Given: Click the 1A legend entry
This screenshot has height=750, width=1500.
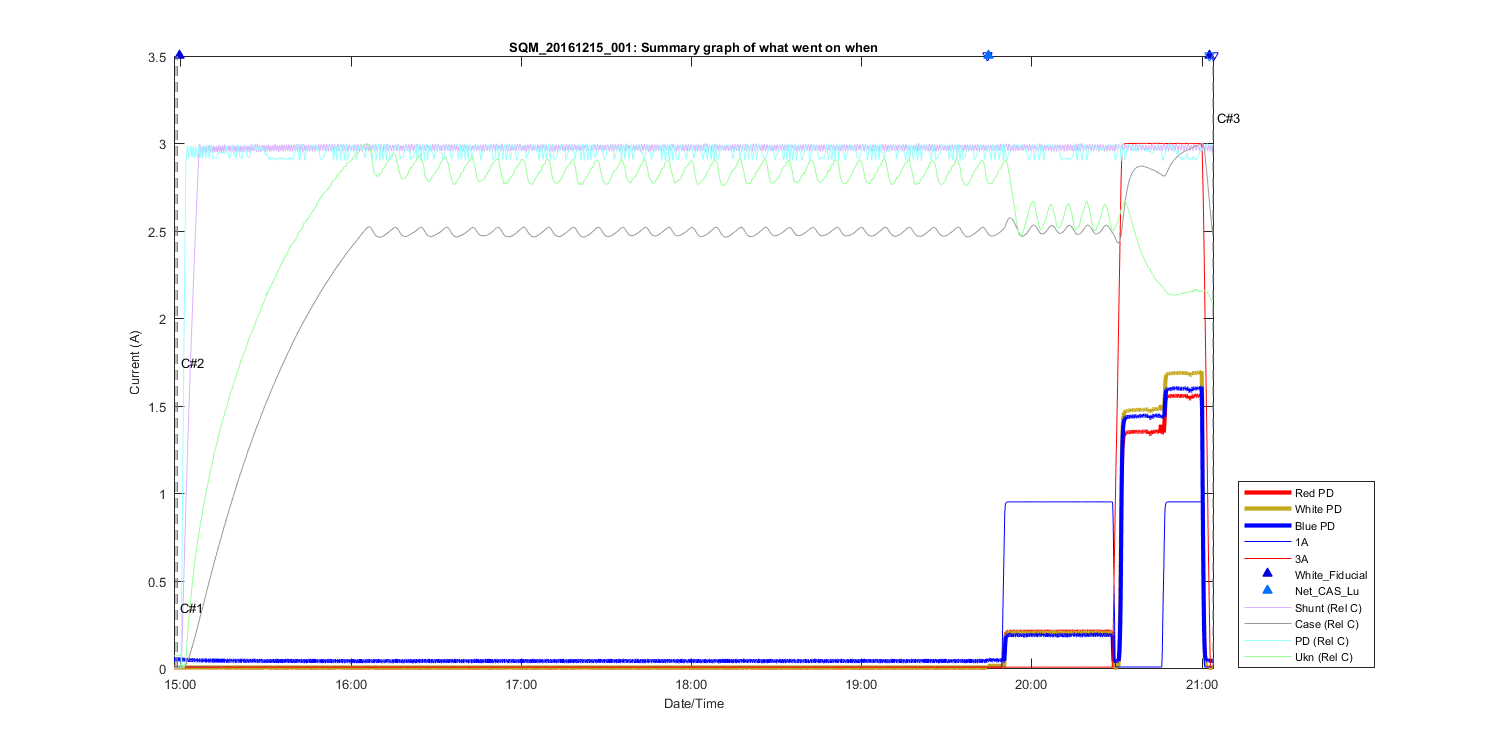Looking at the screenshot, I should (1301, 541).
